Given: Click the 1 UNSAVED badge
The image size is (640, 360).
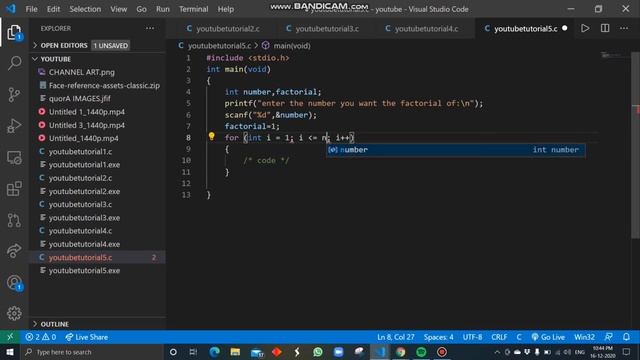Looking at the screenshot, I should click(x=111, y=45).
